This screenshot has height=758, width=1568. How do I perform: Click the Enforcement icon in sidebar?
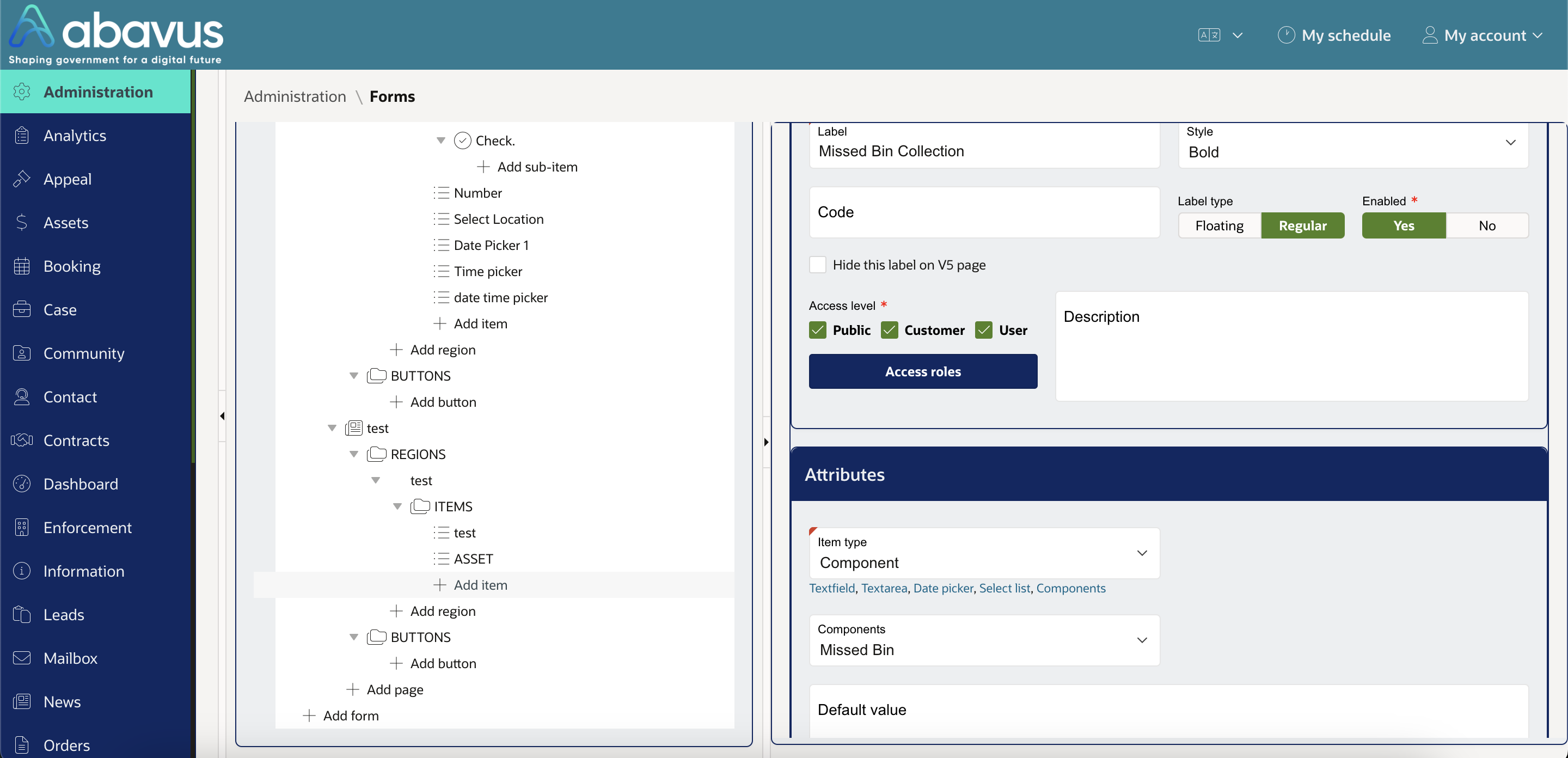(x=22, y=527)
